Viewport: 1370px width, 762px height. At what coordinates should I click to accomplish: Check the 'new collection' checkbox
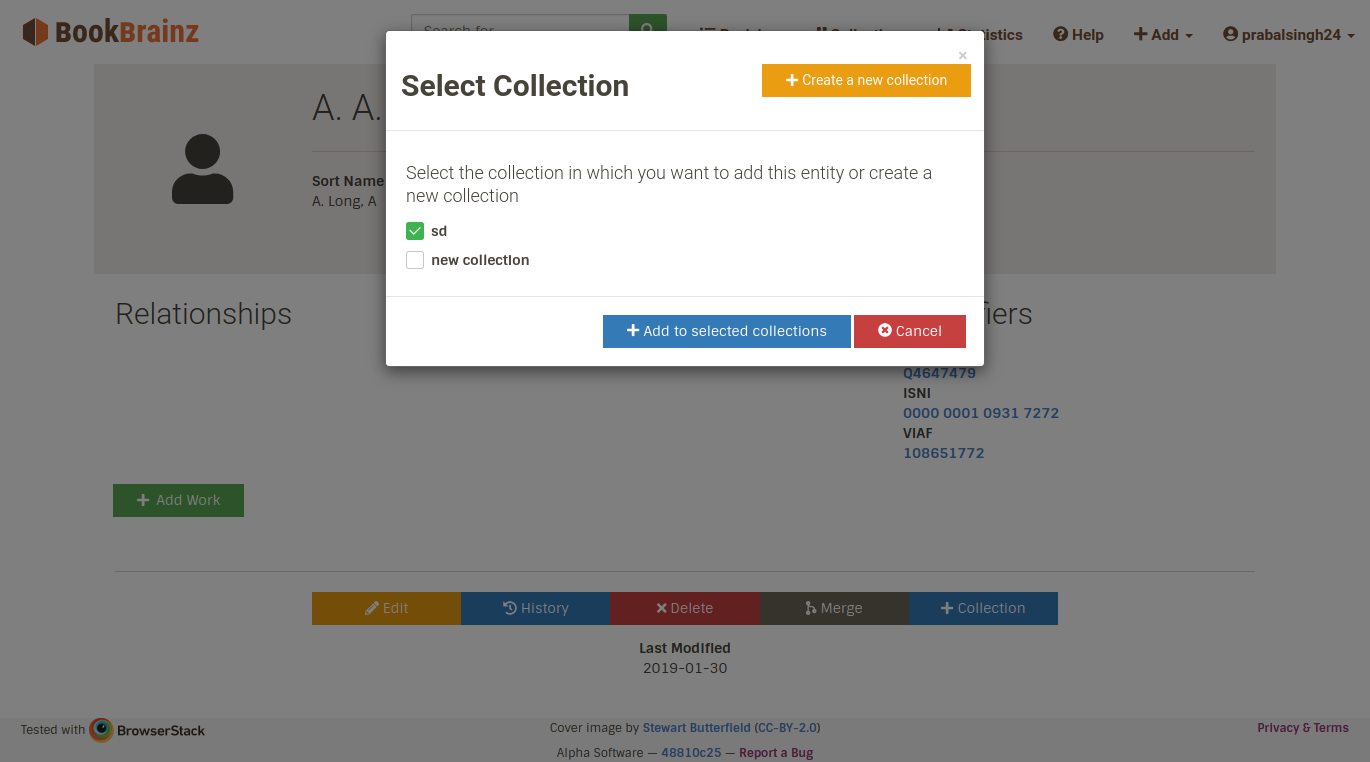[415, 260]
